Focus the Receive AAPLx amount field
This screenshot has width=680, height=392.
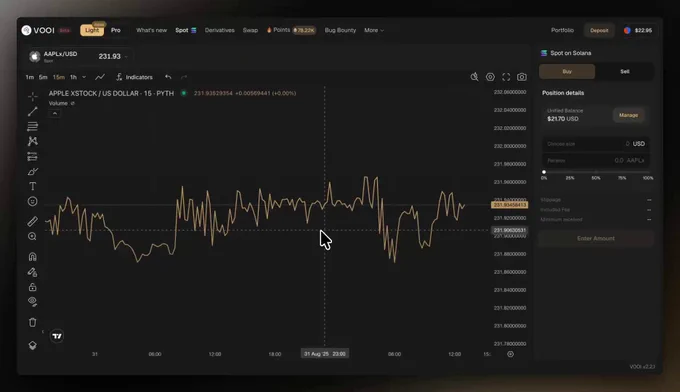tap(596, 160)
